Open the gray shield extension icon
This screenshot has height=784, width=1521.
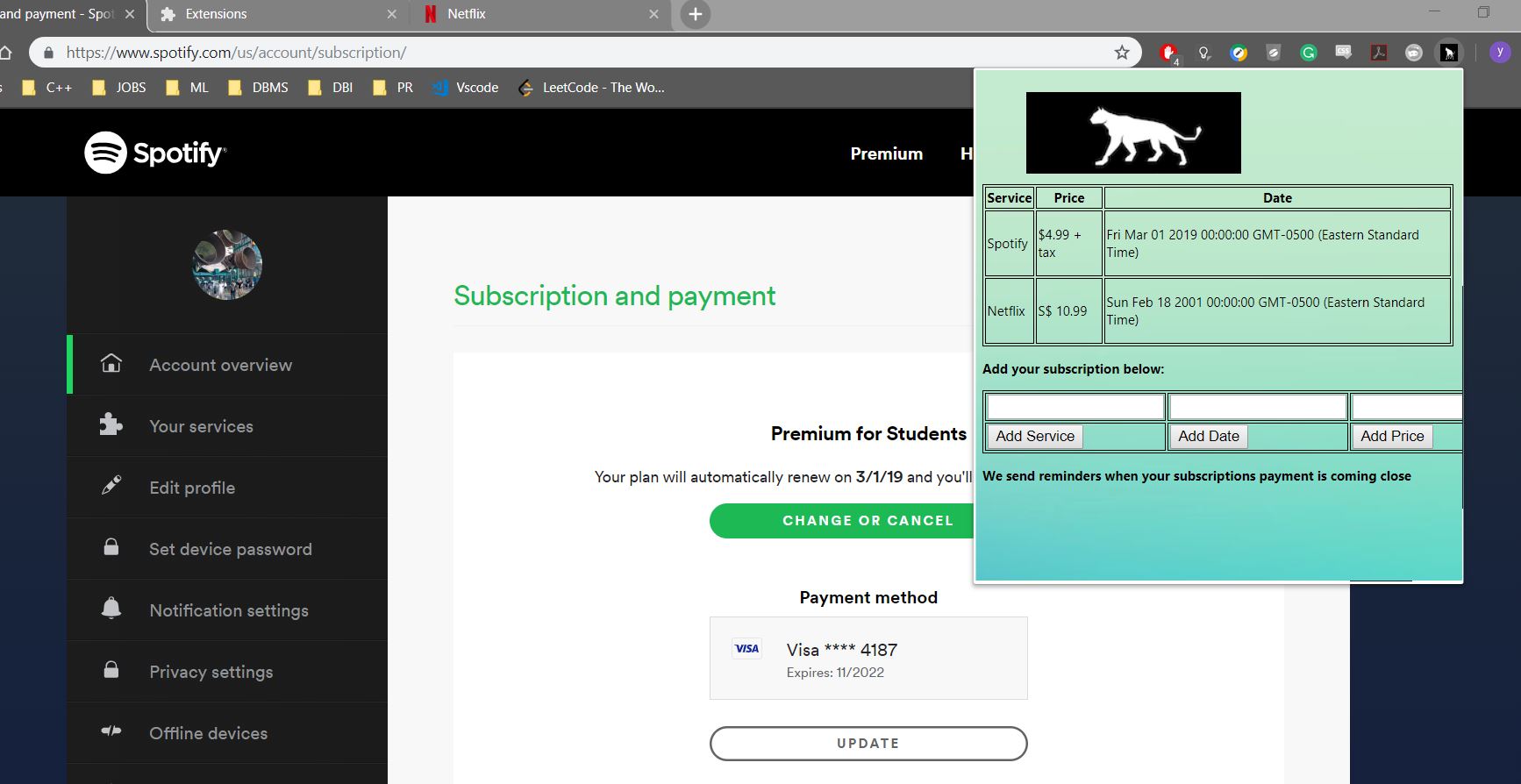pyautogui.click(x=1274, y=53)
